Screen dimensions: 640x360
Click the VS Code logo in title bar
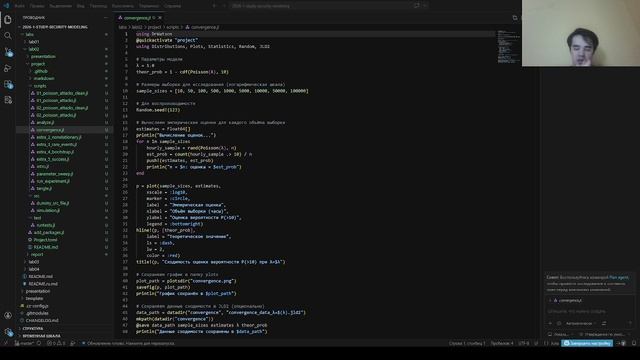point(6,6)
